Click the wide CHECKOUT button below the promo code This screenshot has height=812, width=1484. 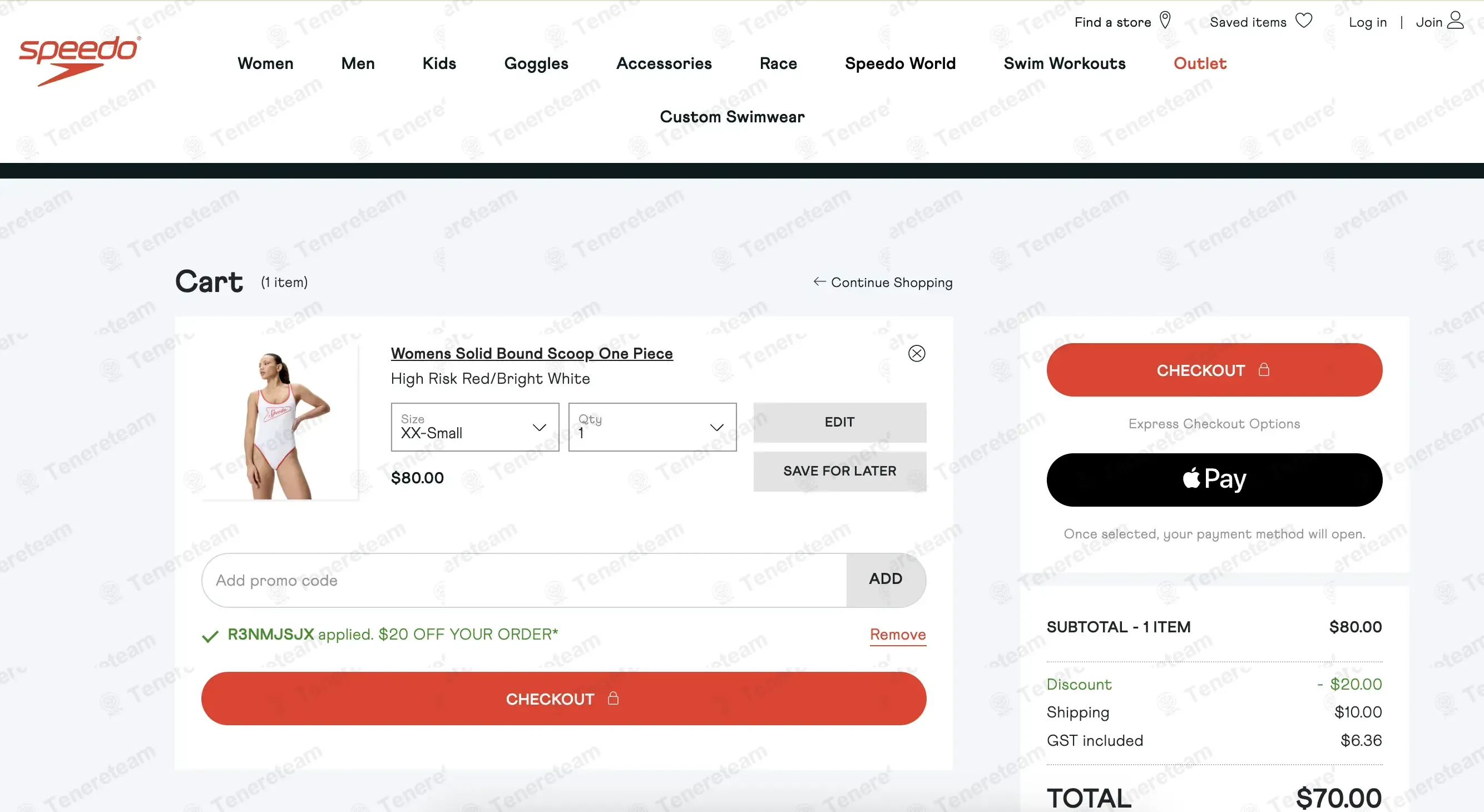(563, 698)
